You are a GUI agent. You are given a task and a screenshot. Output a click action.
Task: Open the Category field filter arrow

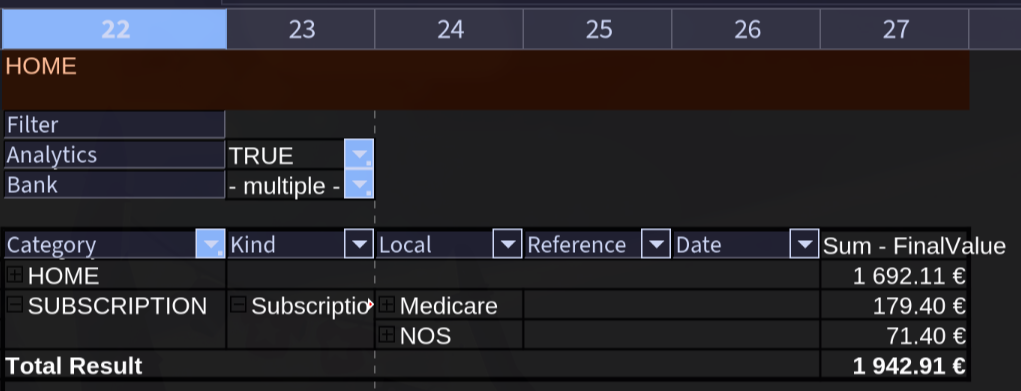click(210, 244)
